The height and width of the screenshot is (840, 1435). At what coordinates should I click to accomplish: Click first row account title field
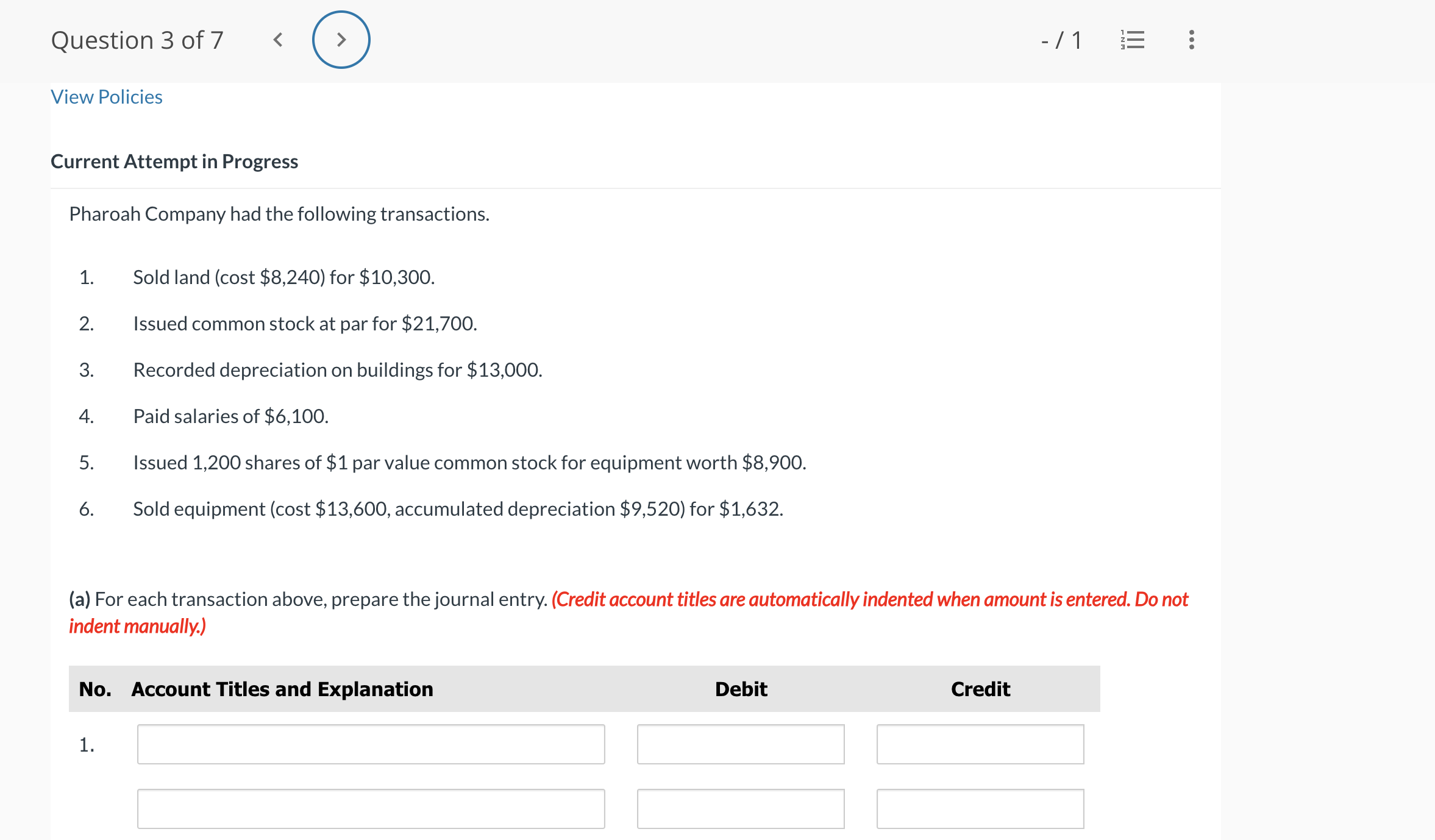pos(371,744)
